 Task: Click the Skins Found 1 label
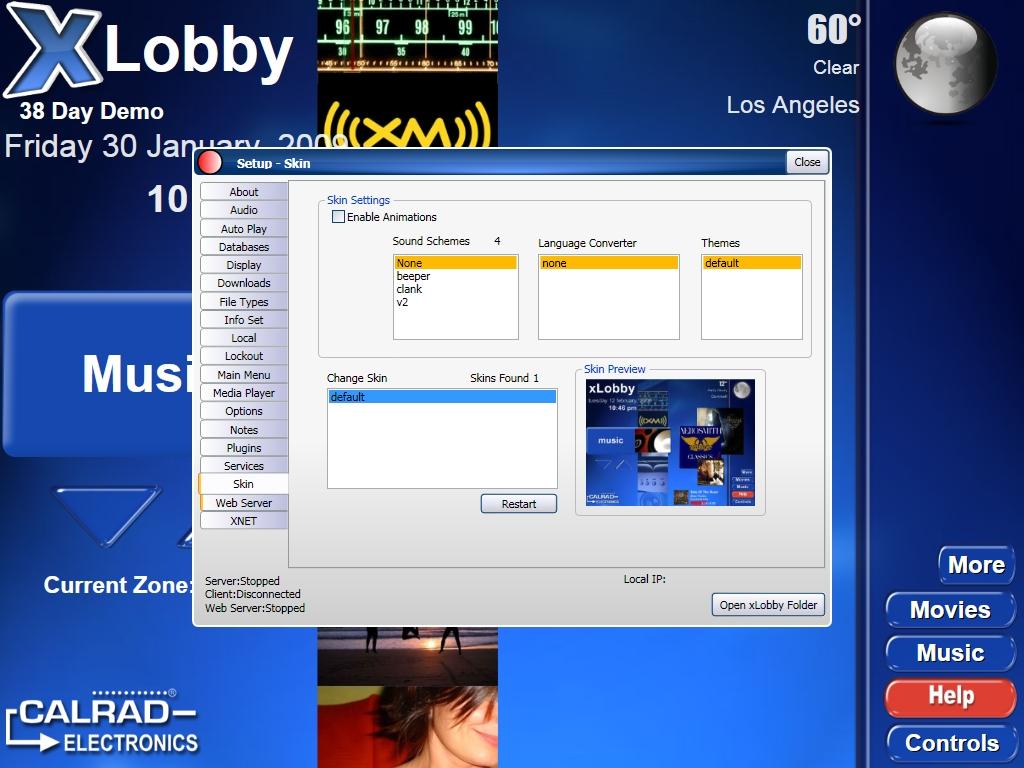coord(504,377)
